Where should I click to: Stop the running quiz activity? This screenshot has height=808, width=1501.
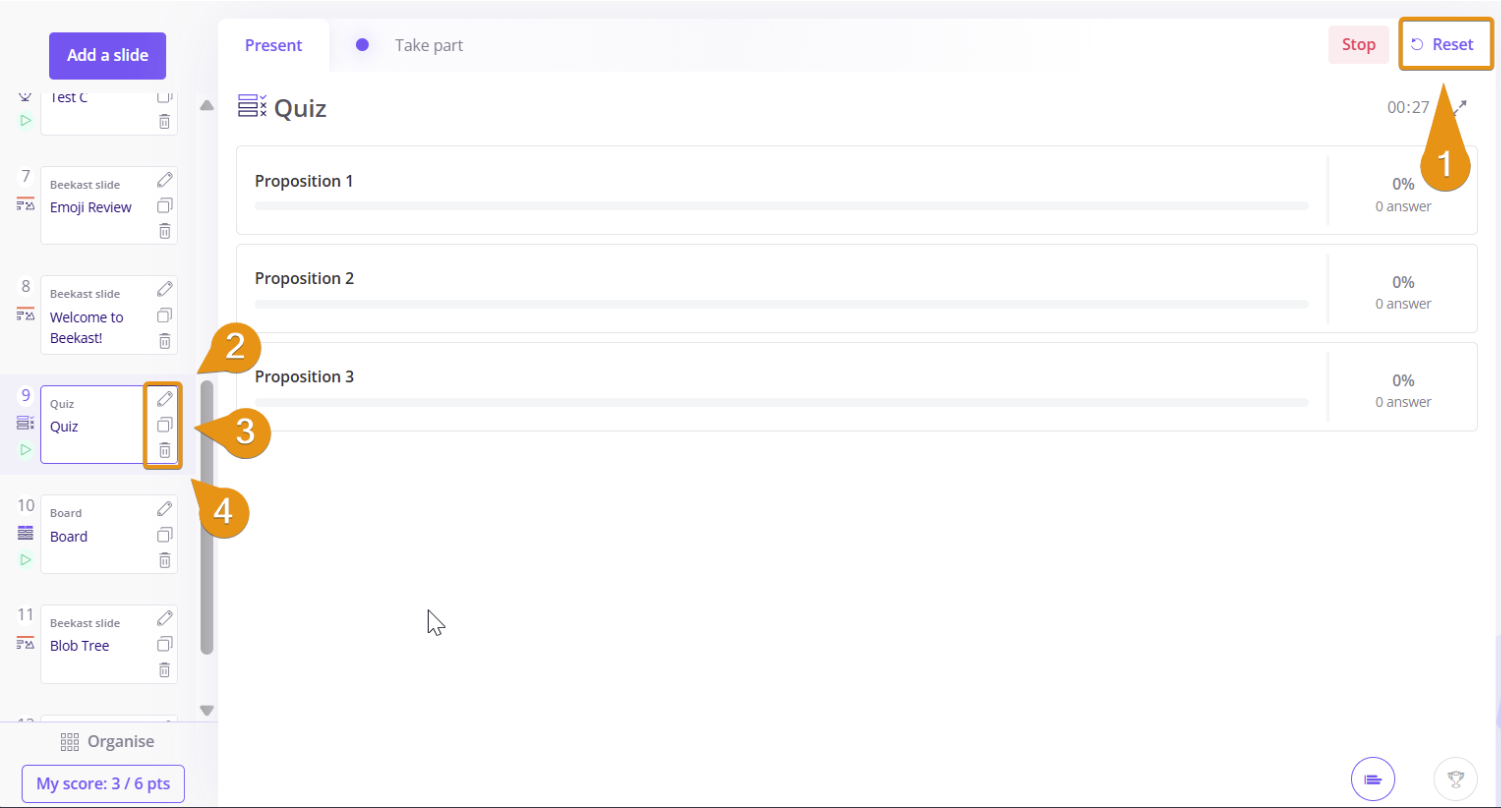click(1358, 44)
